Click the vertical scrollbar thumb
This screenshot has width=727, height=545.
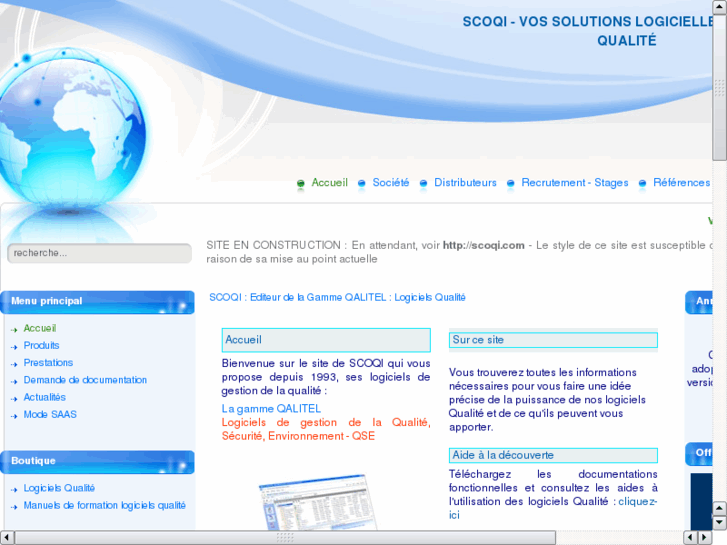720,87
